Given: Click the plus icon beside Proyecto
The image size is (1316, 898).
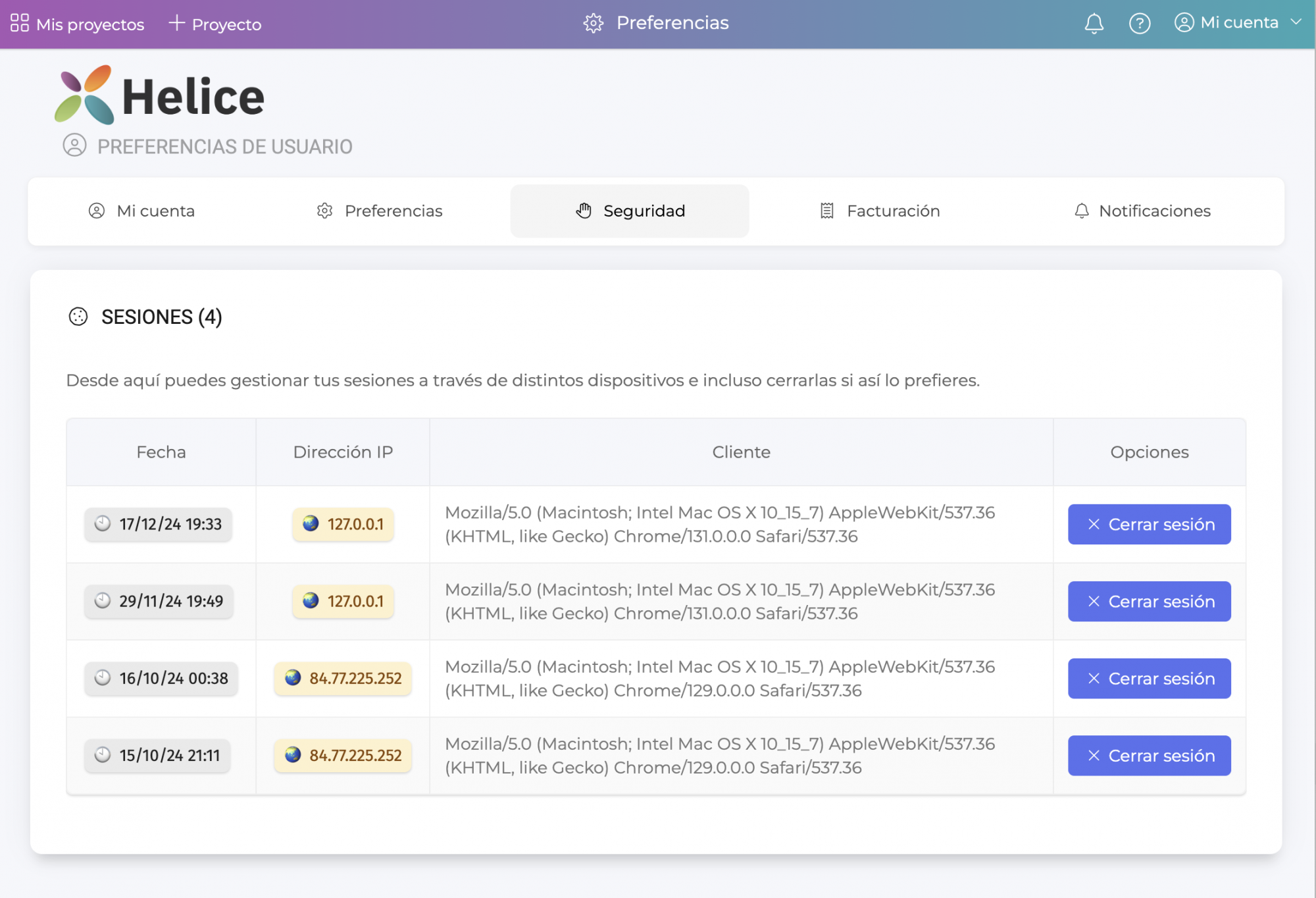Looking at the screenshot, I should [x=176, y=23].
